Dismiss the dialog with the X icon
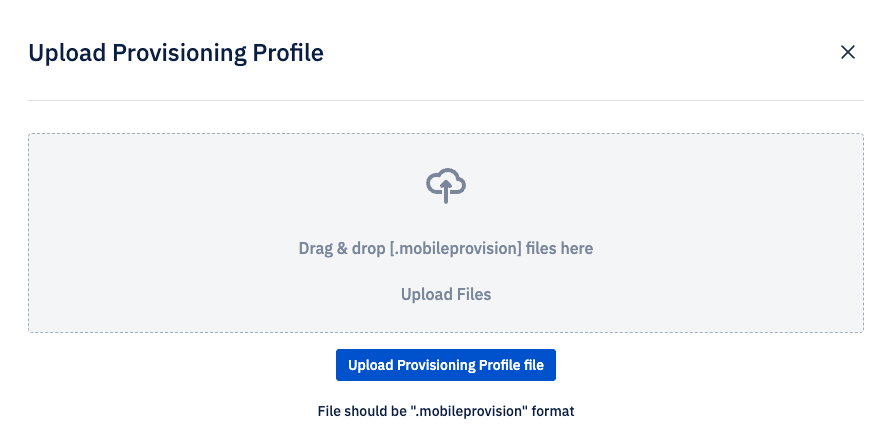The width and height of the screenshot is (888, 427). pyautogui.click(x=848, y=52)
